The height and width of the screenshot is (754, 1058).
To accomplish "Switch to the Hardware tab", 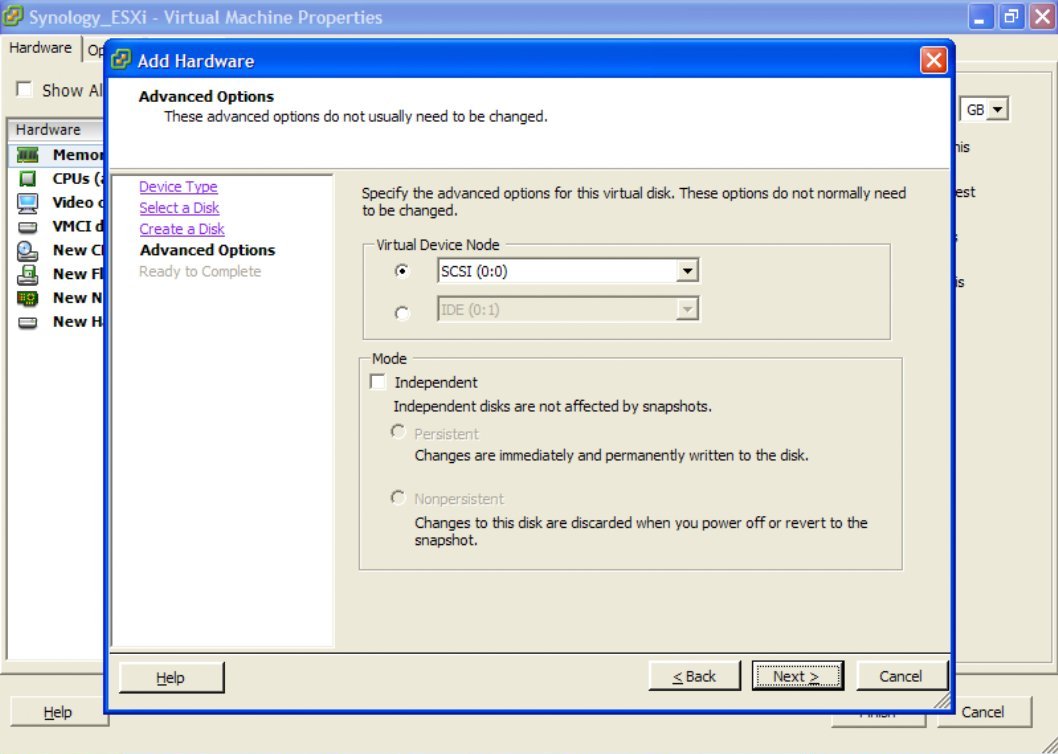I will (x=40, y=48).
